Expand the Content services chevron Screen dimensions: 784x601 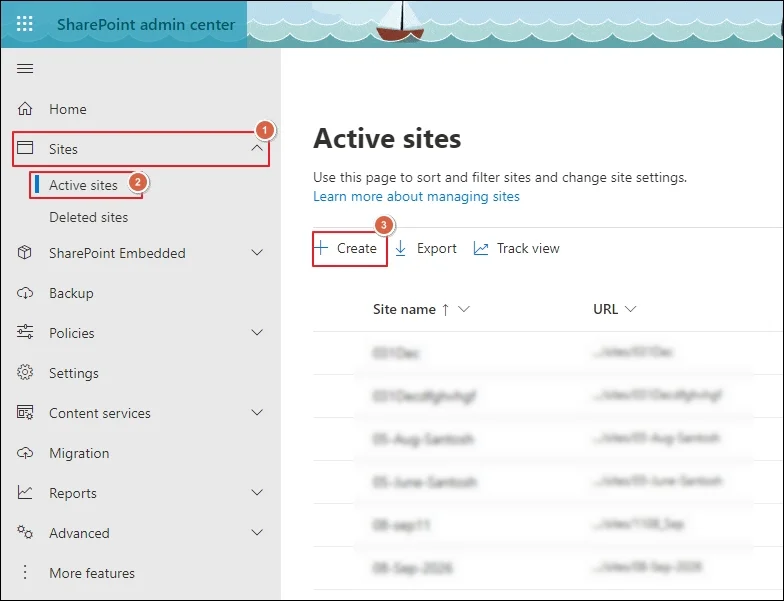257,412
